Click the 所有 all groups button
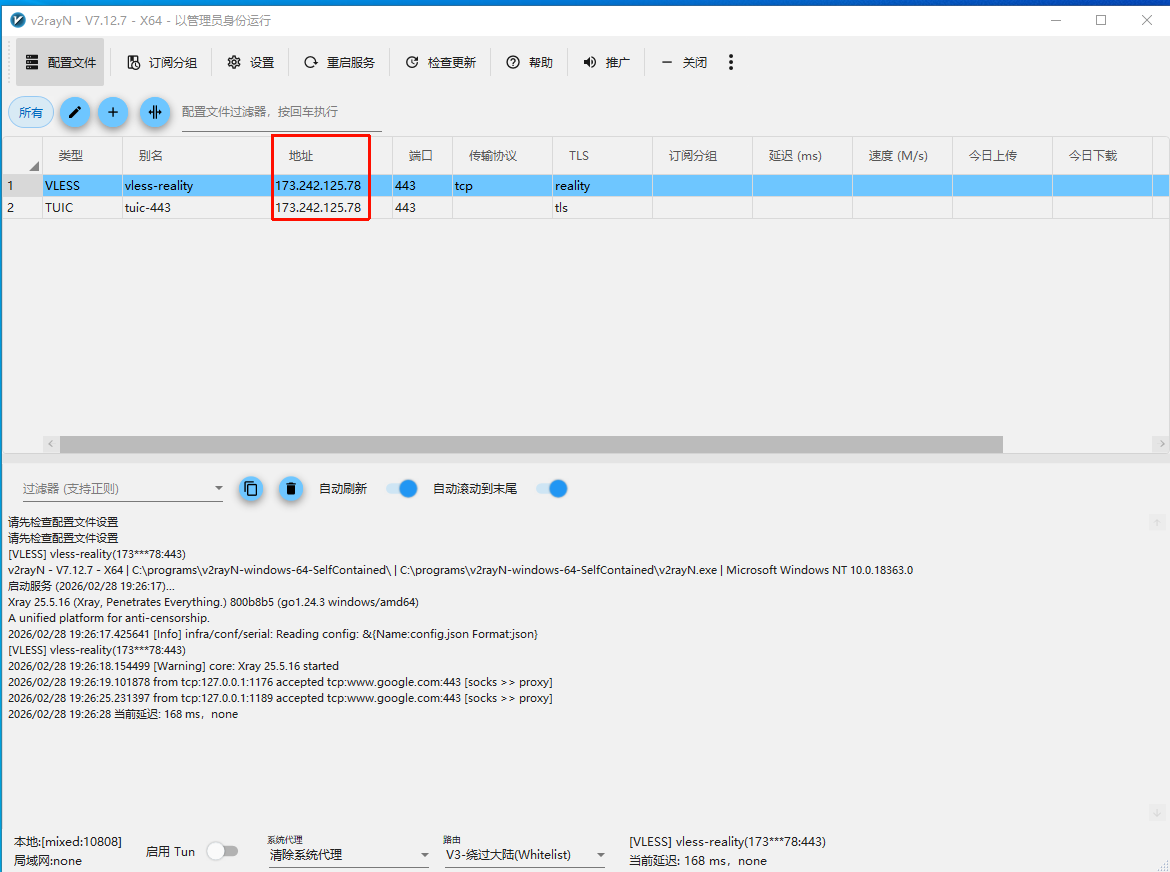This screenshot has width=1170, height=872. [x=31, y=113]
